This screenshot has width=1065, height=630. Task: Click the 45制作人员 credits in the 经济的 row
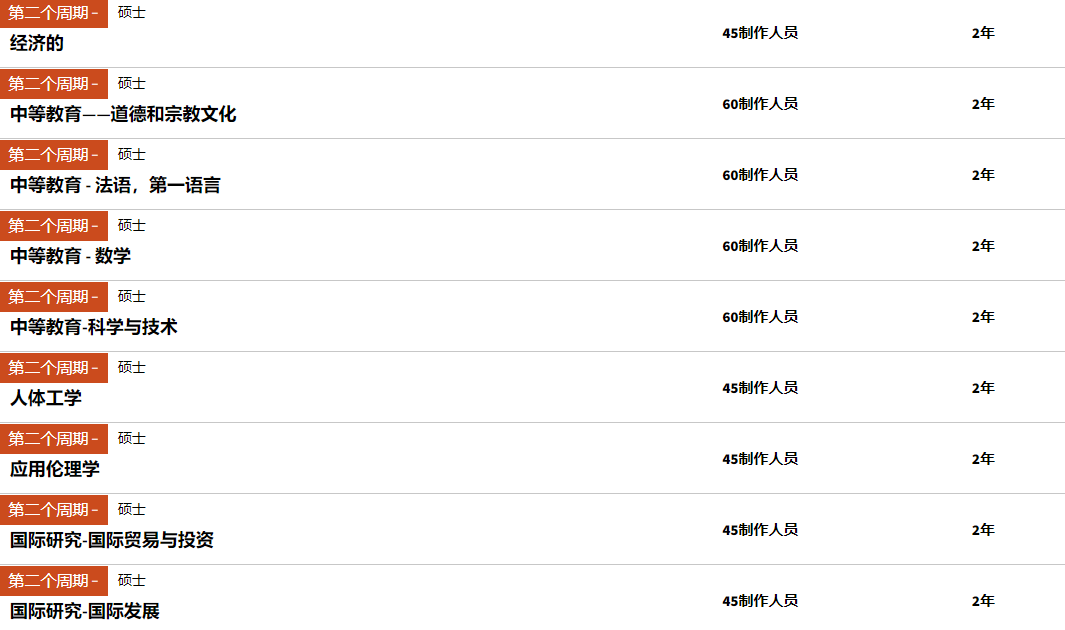pyautogui.click(x=760, y=33)
